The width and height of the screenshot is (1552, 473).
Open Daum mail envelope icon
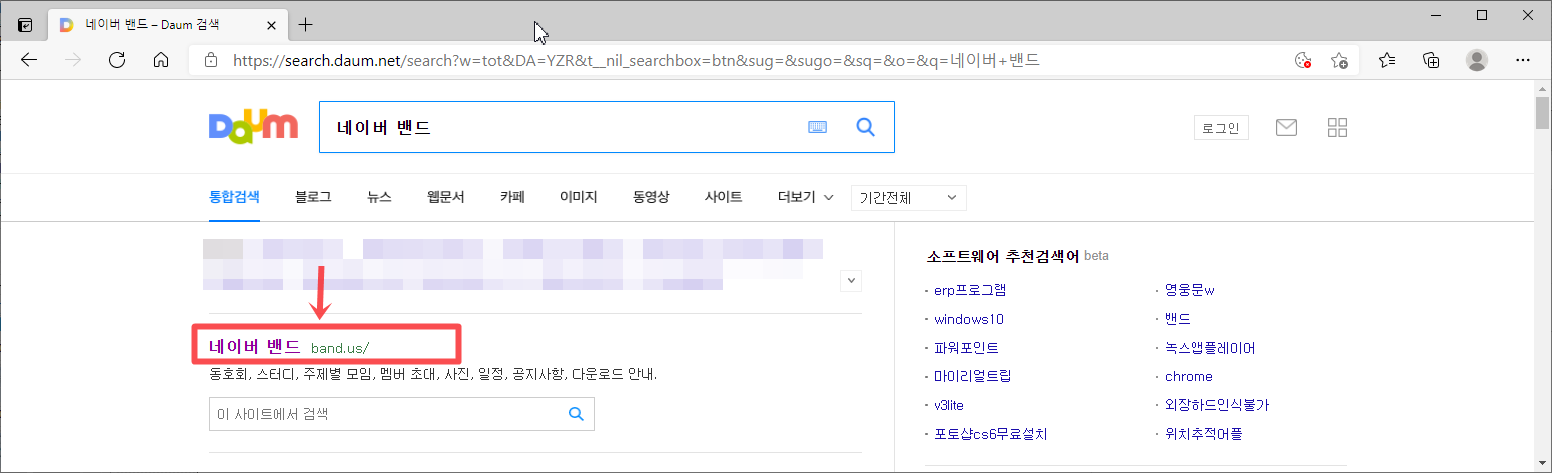(x=1286, y=127)
